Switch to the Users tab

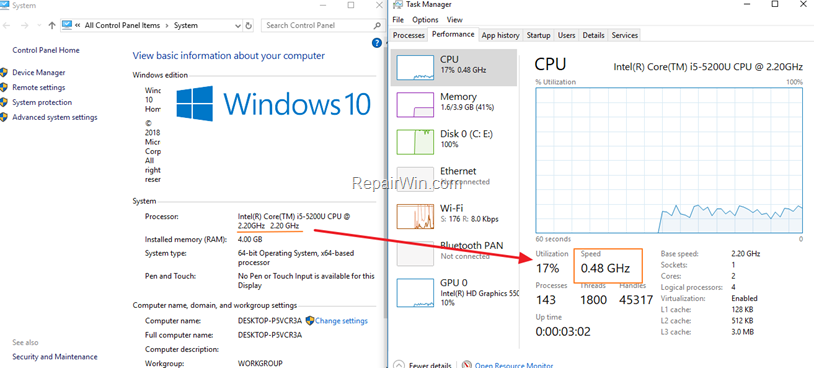(566, 35)
